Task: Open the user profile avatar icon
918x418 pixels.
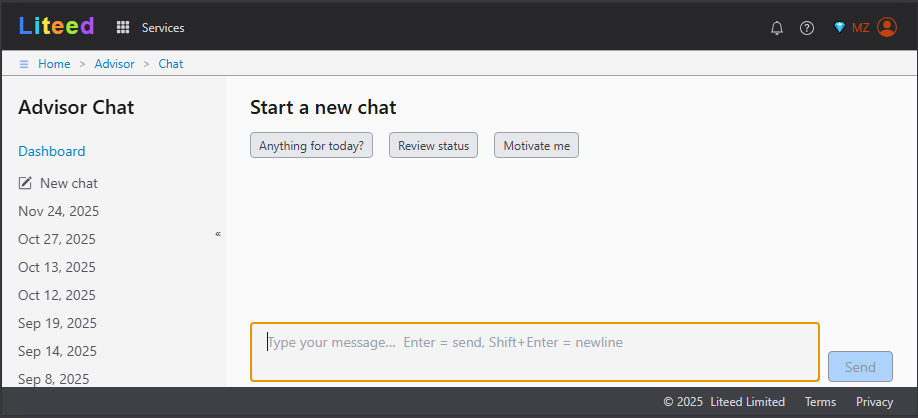Action: point(887,27)
